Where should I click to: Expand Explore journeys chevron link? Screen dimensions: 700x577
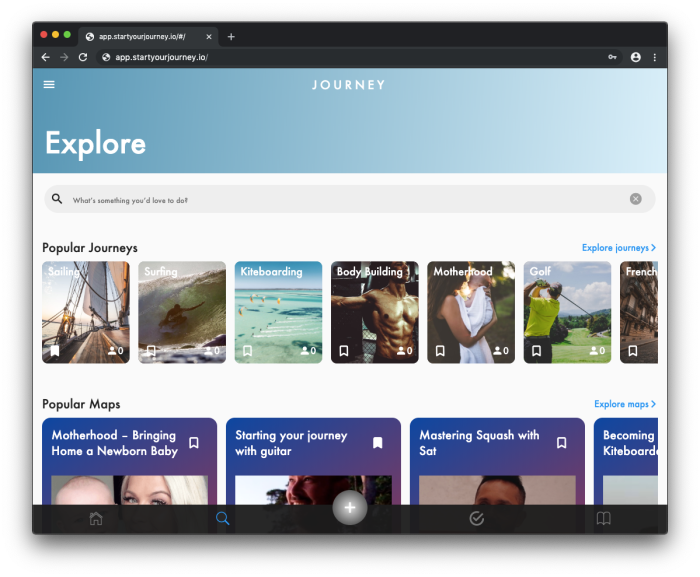pos(618,248)
